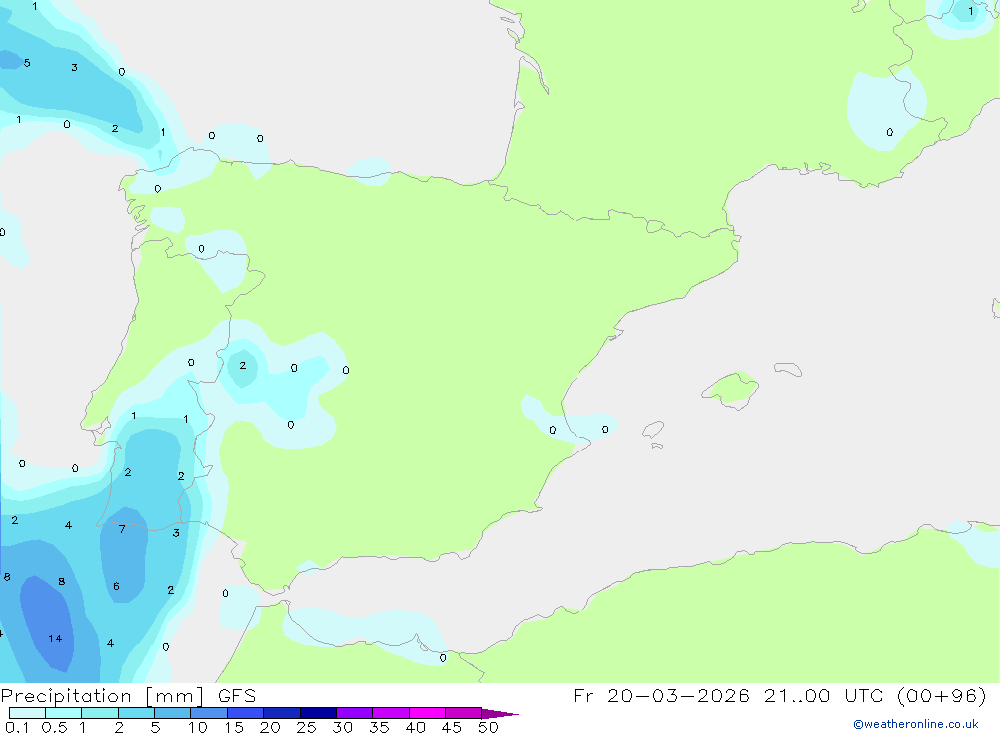Click the 'Precipitation [mm] GFS' title

click(x=128, y=695)
